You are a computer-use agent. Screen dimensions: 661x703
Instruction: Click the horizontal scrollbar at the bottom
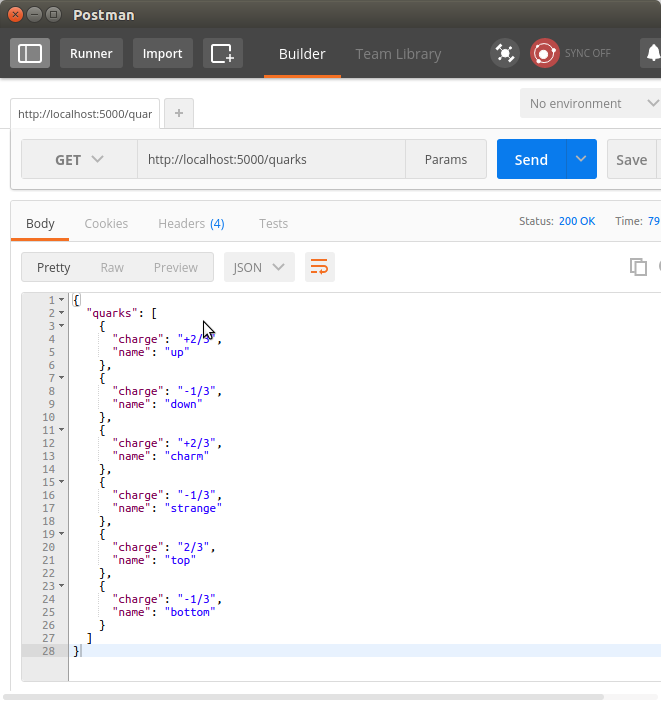[x=303, y=697]
